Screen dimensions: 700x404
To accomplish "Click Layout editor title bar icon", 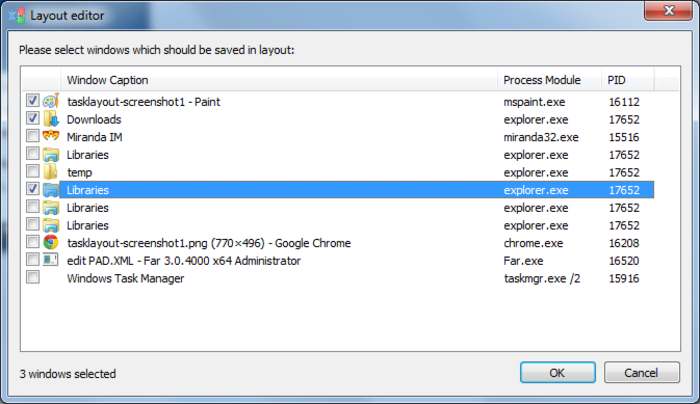I will (17, 16).
